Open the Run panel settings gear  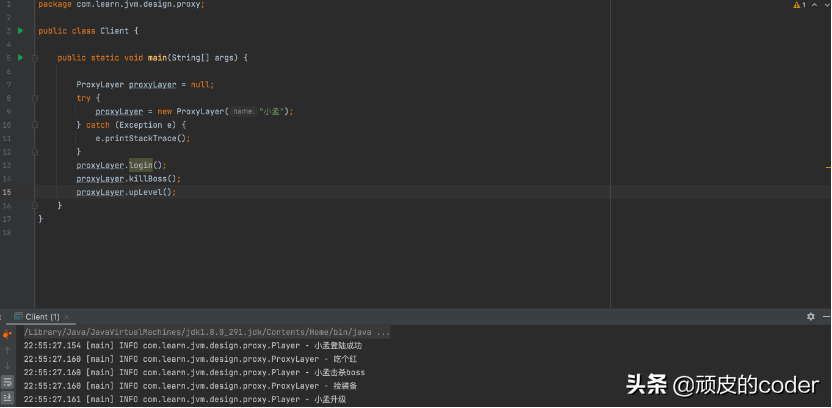810,317
